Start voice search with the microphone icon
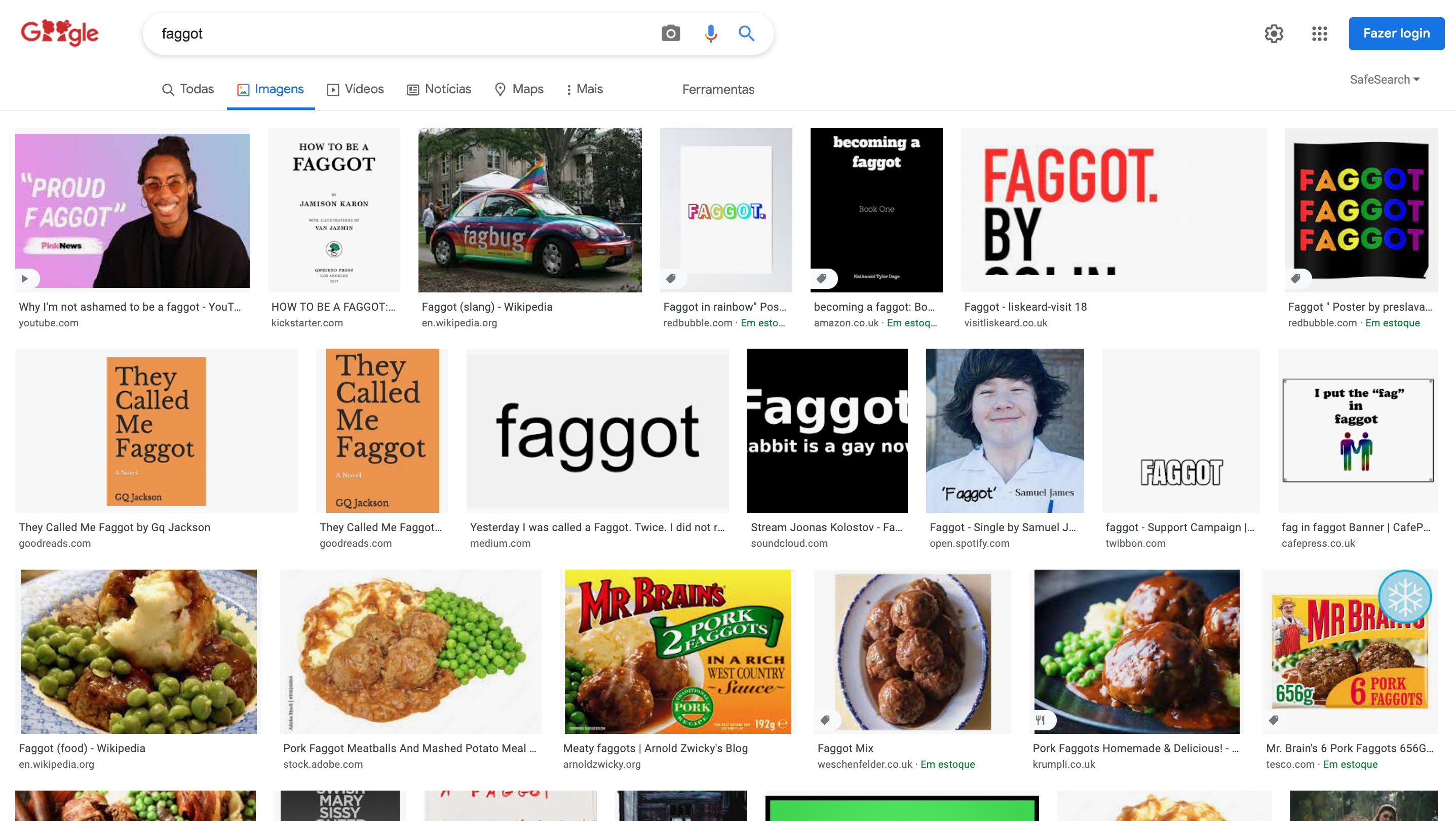The height and width of the screenshot is (821, 1456). tap(710, 33)
